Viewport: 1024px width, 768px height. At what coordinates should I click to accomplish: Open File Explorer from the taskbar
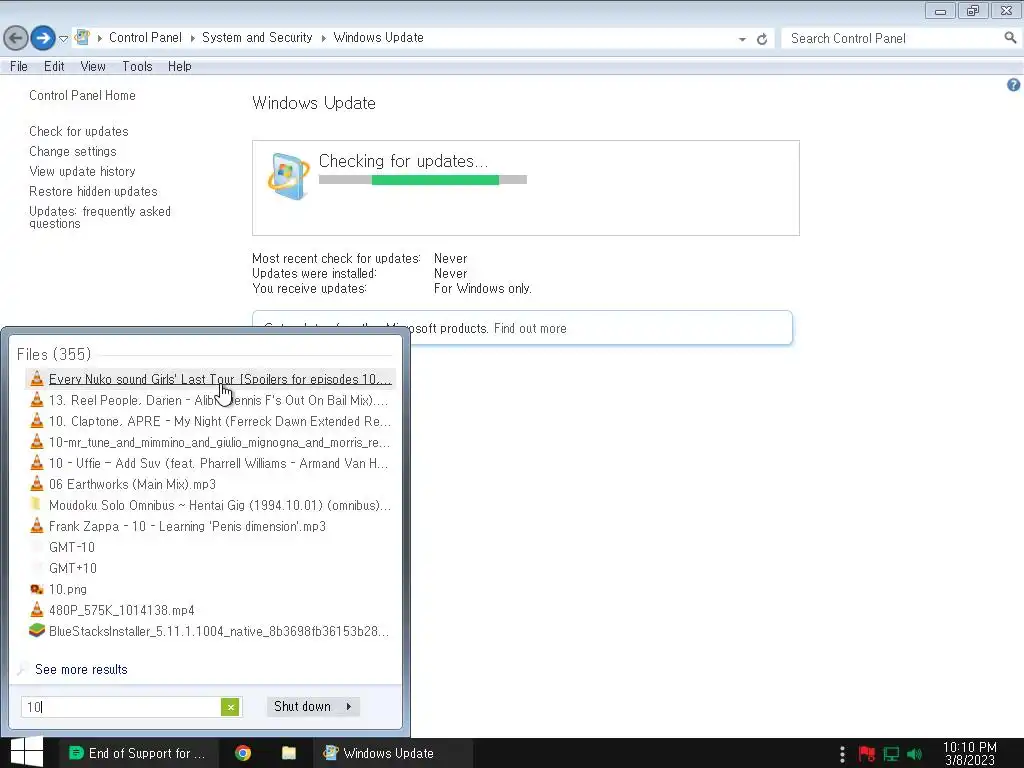[x=289, y=753]
